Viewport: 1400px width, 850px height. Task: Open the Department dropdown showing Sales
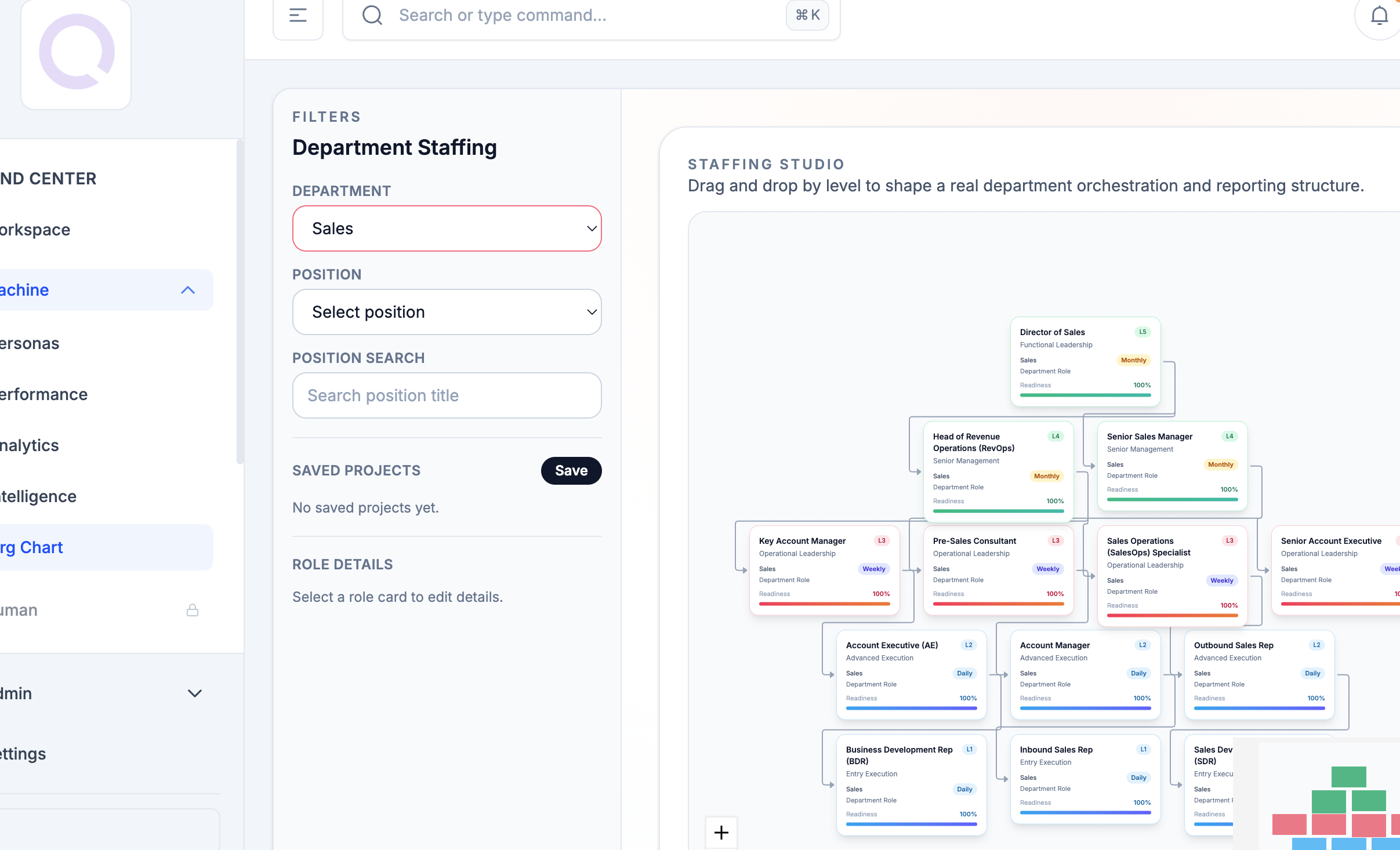446,228
